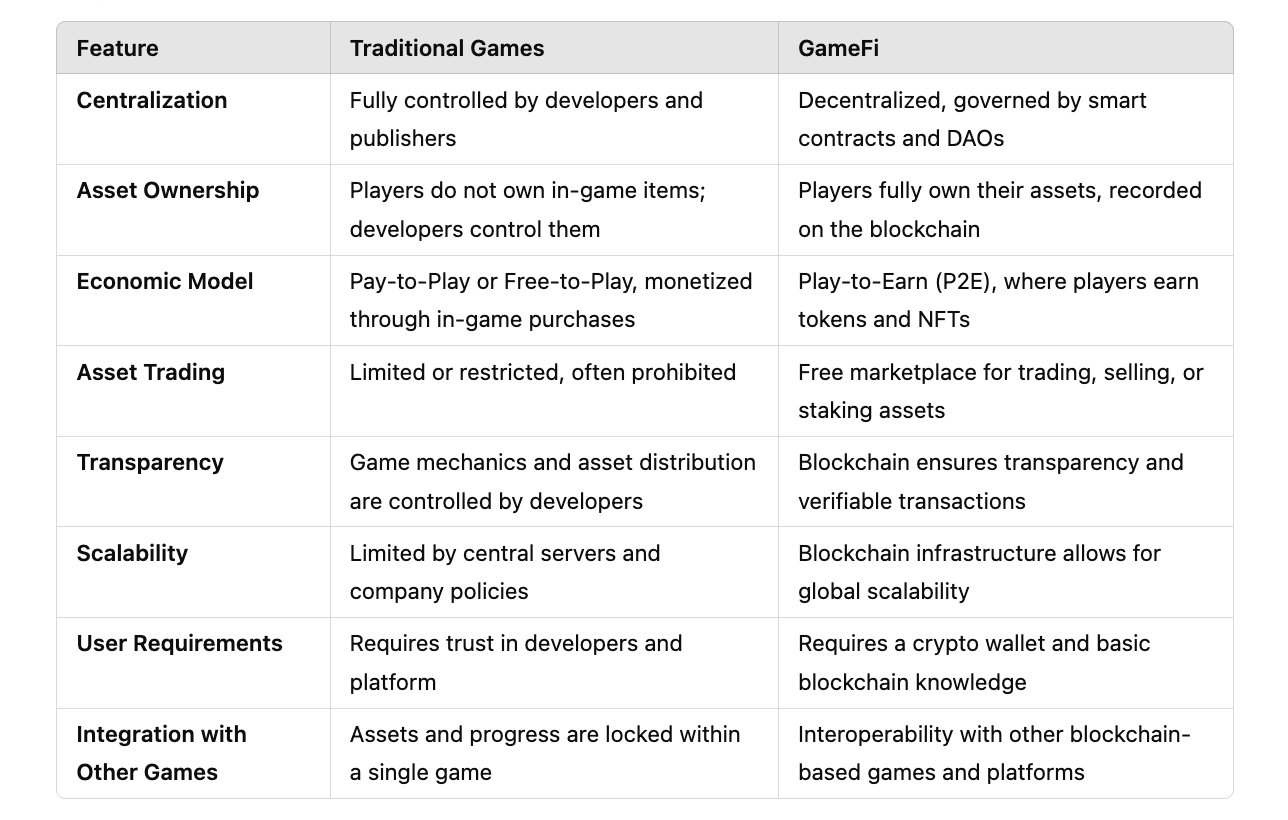Select the Integration with Other Games label
1288x820 pixels.
pos(162,753)
